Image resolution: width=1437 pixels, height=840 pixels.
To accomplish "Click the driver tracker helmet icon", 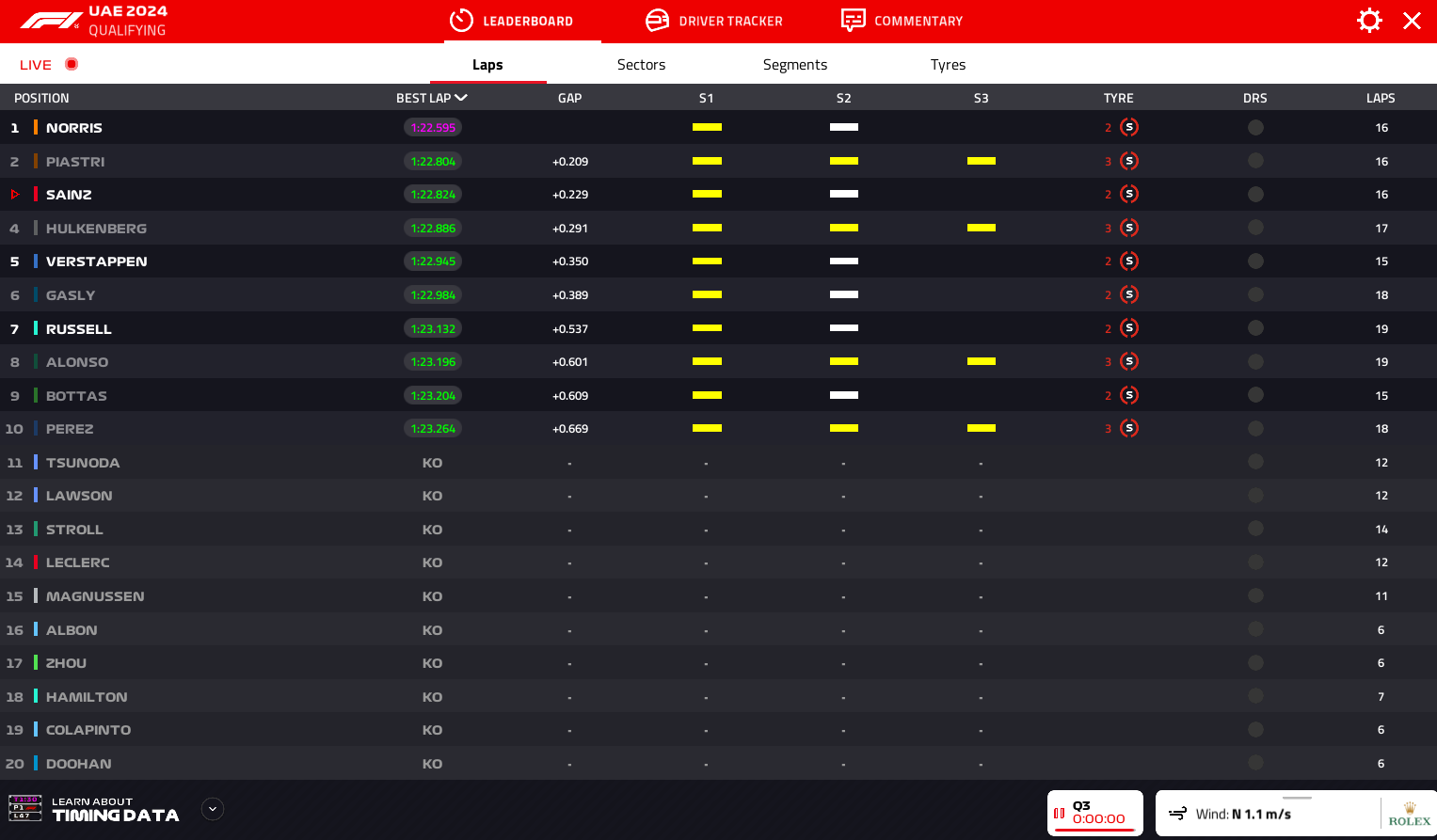I will [657, 21].
